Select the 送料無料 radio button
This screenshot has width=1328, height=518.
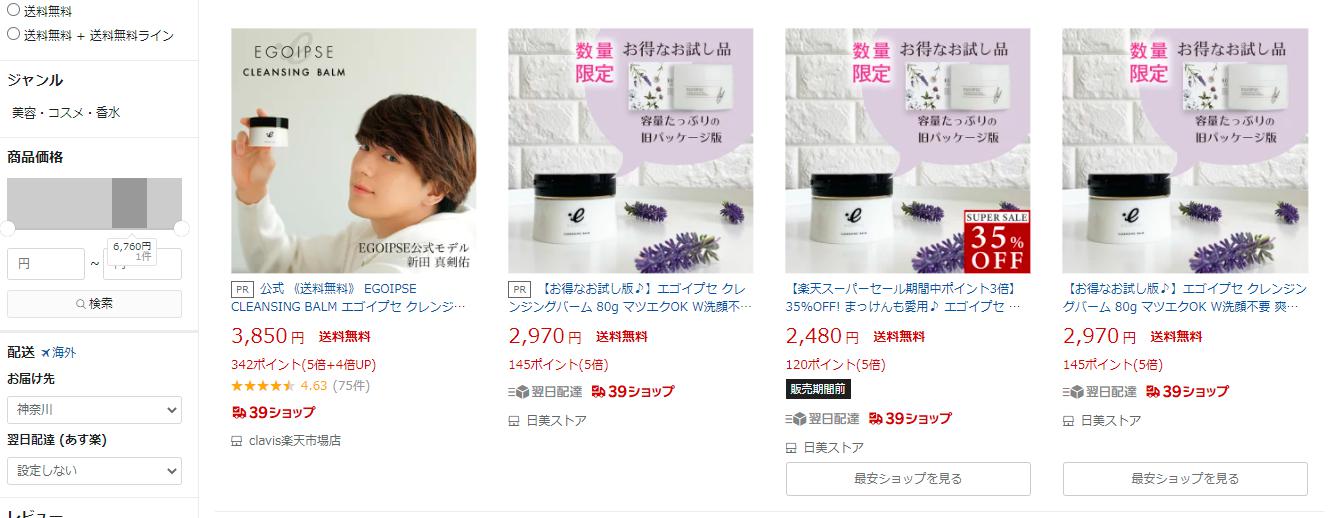click(x=14, y=11)
